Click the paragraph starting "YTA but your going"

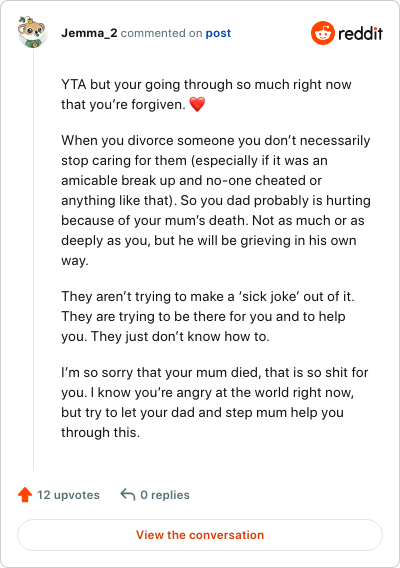pyautogui.click(x=206, y=95)
